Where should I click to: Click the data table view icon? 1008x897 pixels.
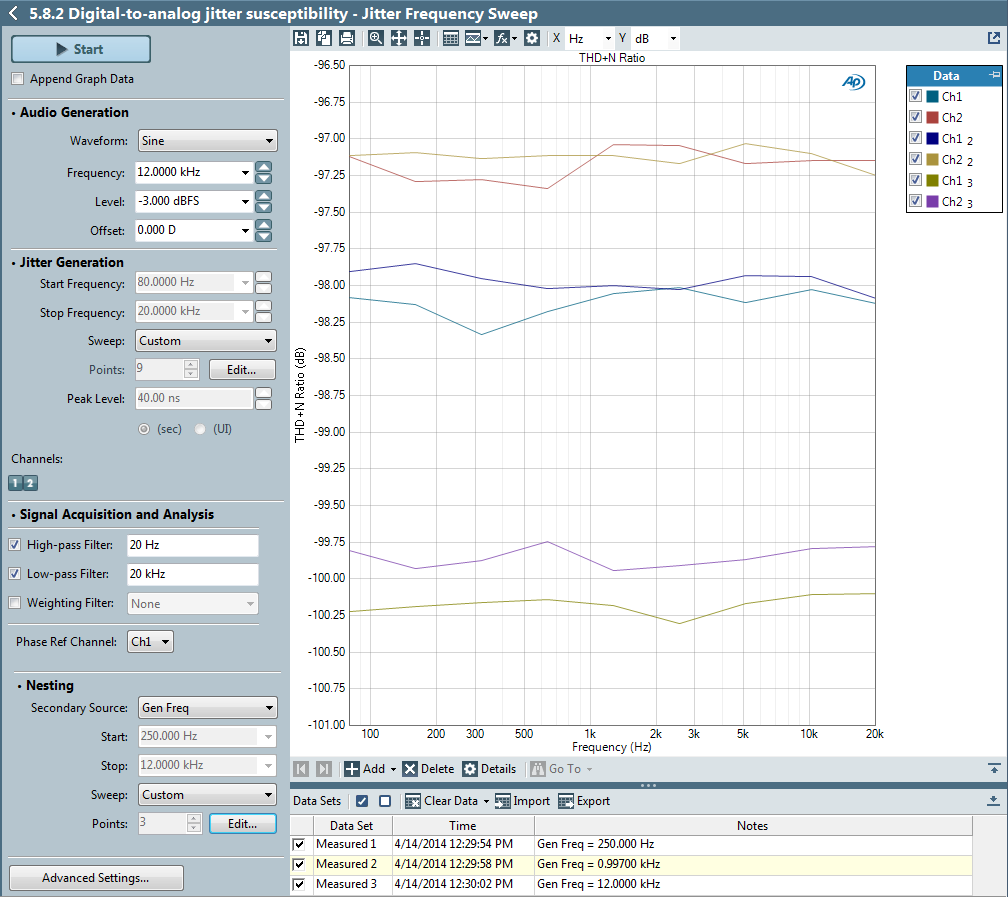[x=450, y=38]
